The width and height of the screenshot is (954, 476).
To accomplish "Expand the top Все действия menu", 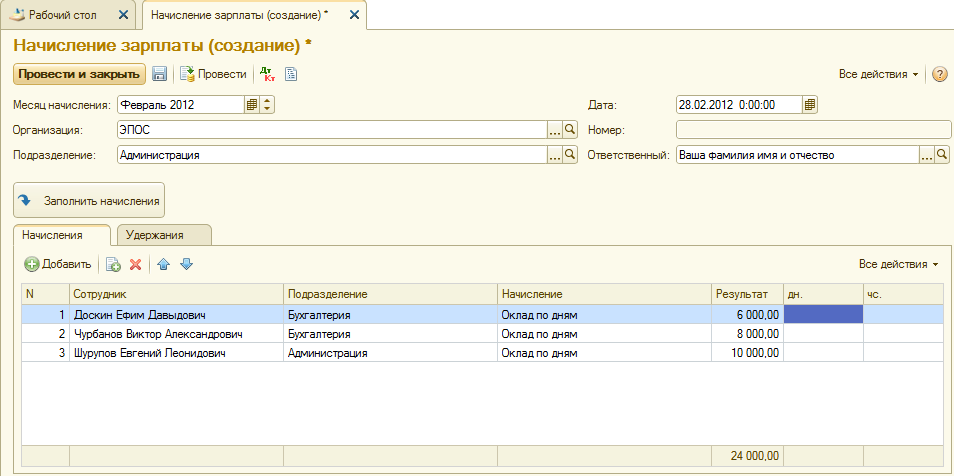I will tap(879, 74).
